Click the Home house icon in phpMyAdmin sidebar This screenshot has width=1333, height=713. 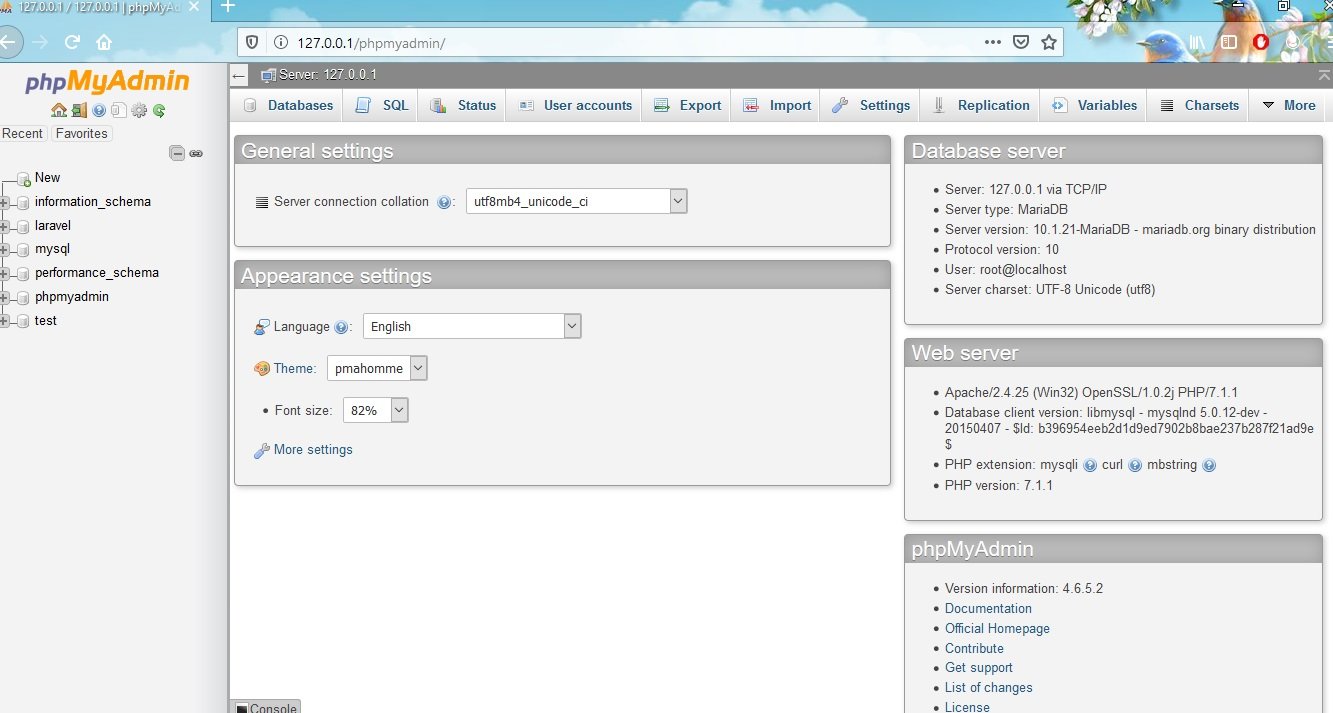59,111
